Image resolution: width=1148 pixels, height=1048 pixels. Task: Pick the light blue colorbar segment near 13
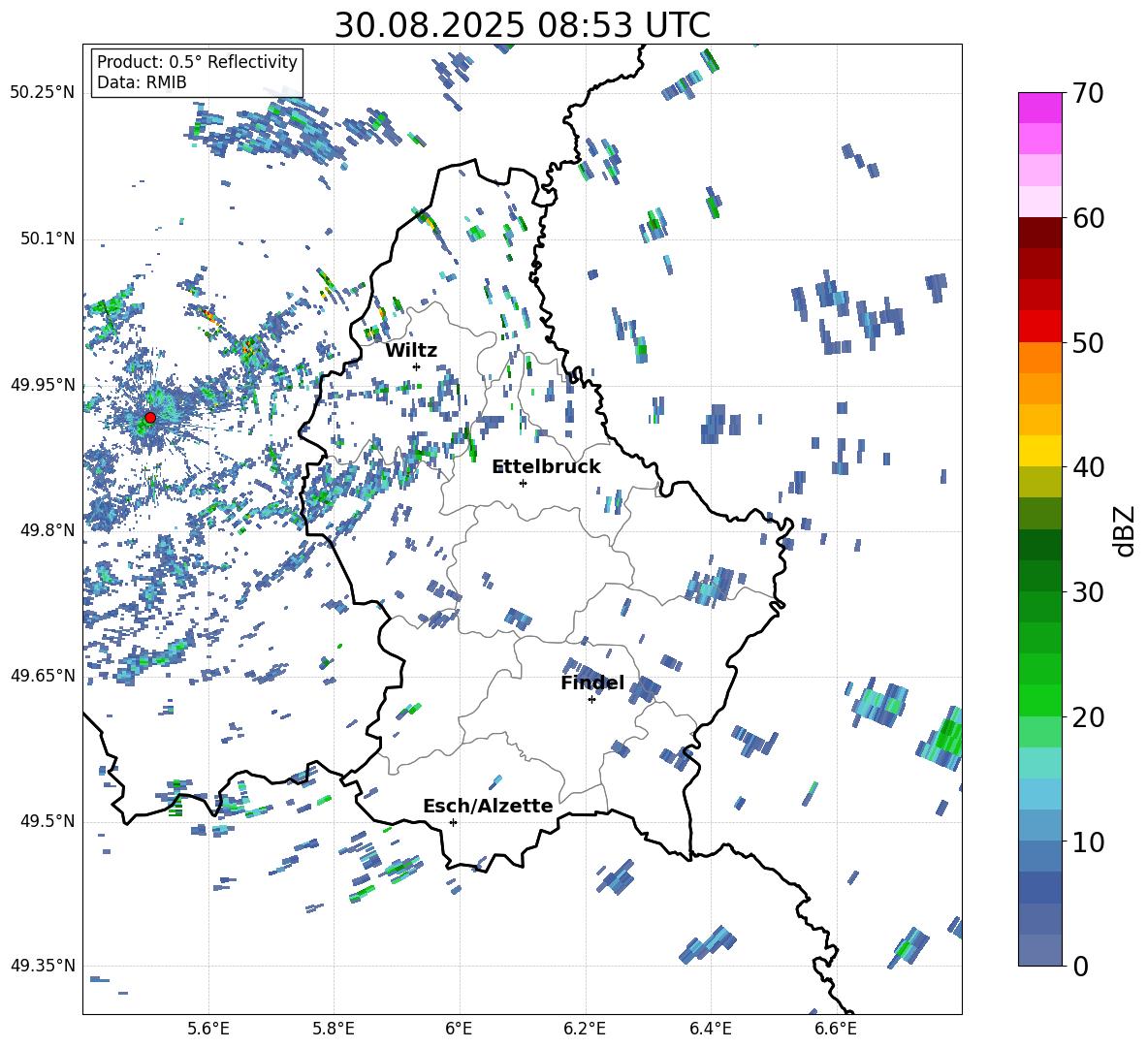point(1039,794)
